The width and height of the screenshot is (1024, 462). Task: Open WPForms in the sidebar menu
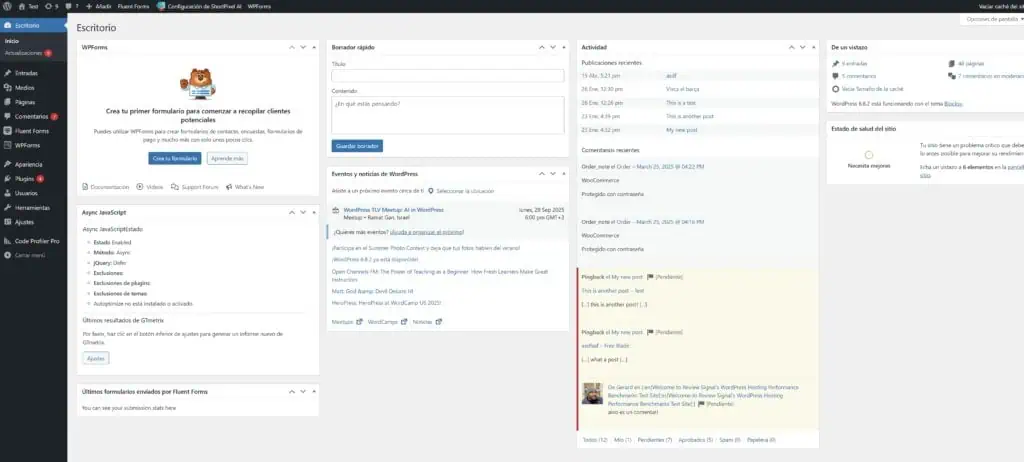click(x=27, y=145)
